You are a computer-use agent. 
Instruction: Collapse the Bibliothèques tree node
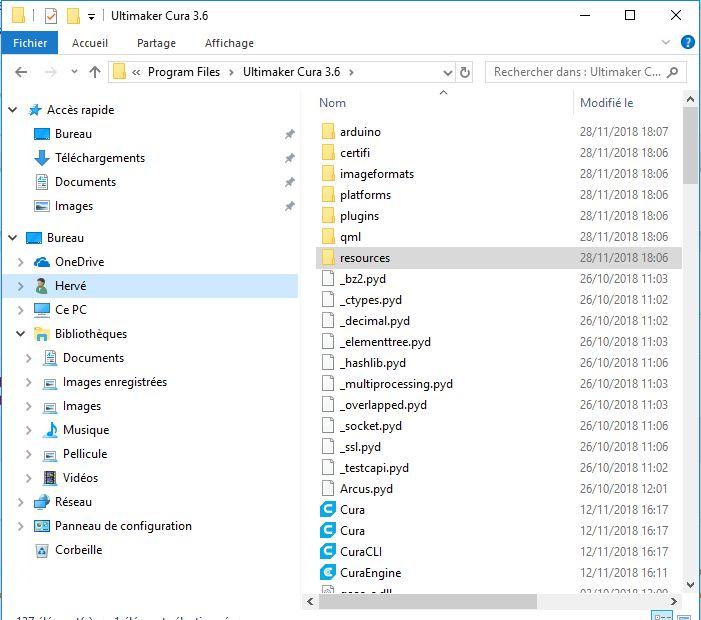click(21, 333)
